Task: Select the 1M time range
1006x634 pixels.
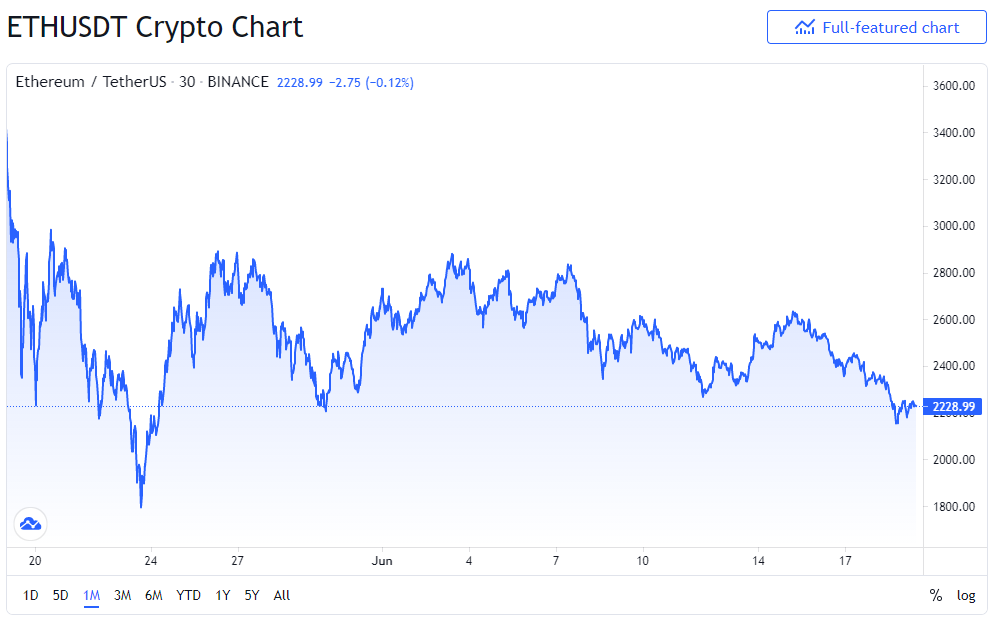Action: click(x=91, y=595)
